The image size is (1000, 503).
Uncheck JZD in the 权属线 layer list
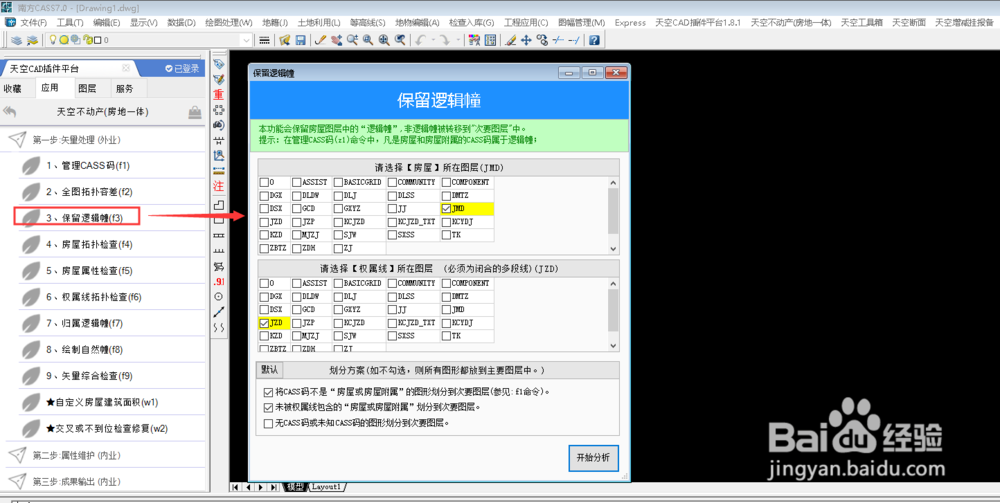point(264,323)
